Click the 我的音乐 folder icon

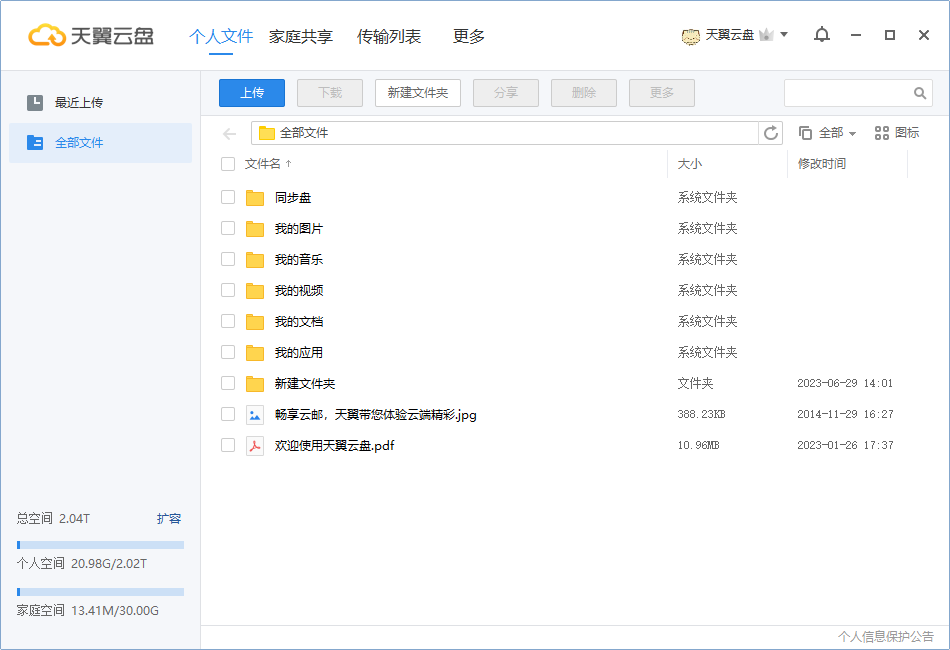tap(255, 260)
